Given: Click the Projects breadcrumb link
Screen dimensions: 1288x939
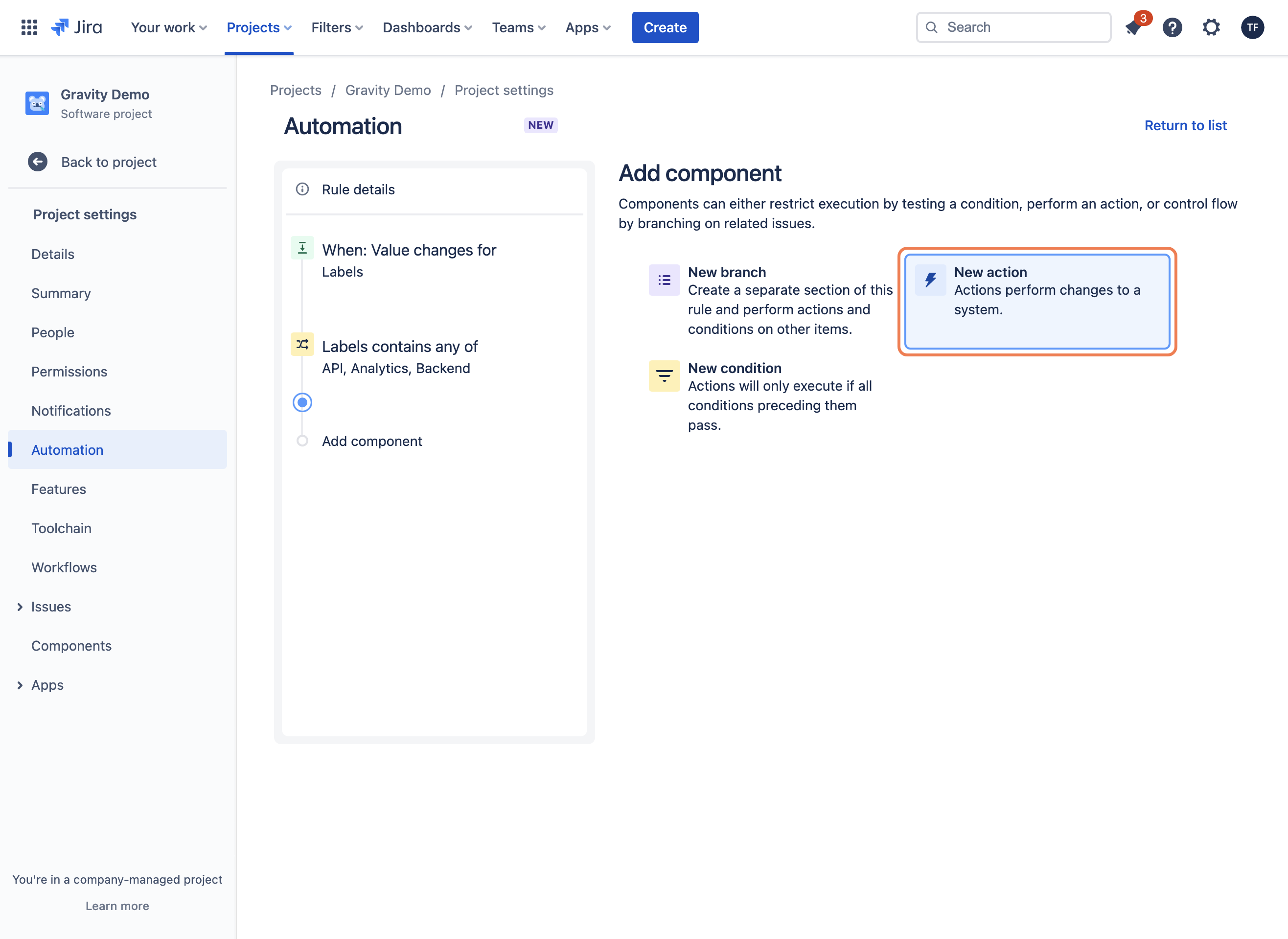Looking at the screenshot, I should click(296, 90).
